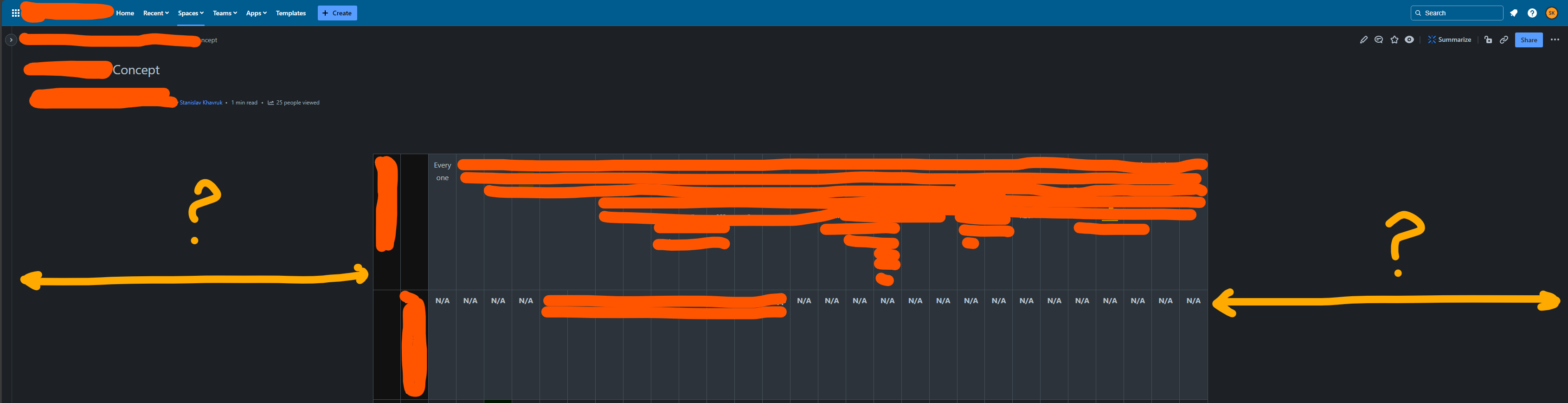Click the Share button

[1529, 39]
